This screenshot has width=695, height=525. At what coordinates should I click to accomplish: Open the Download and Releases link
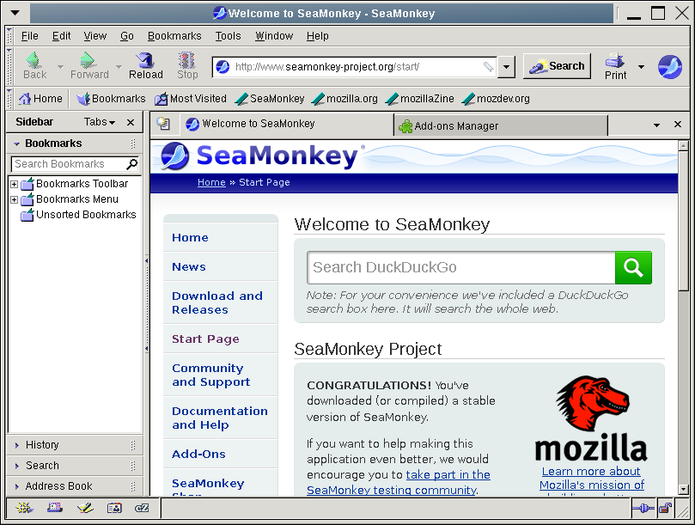tap(217, 303)
